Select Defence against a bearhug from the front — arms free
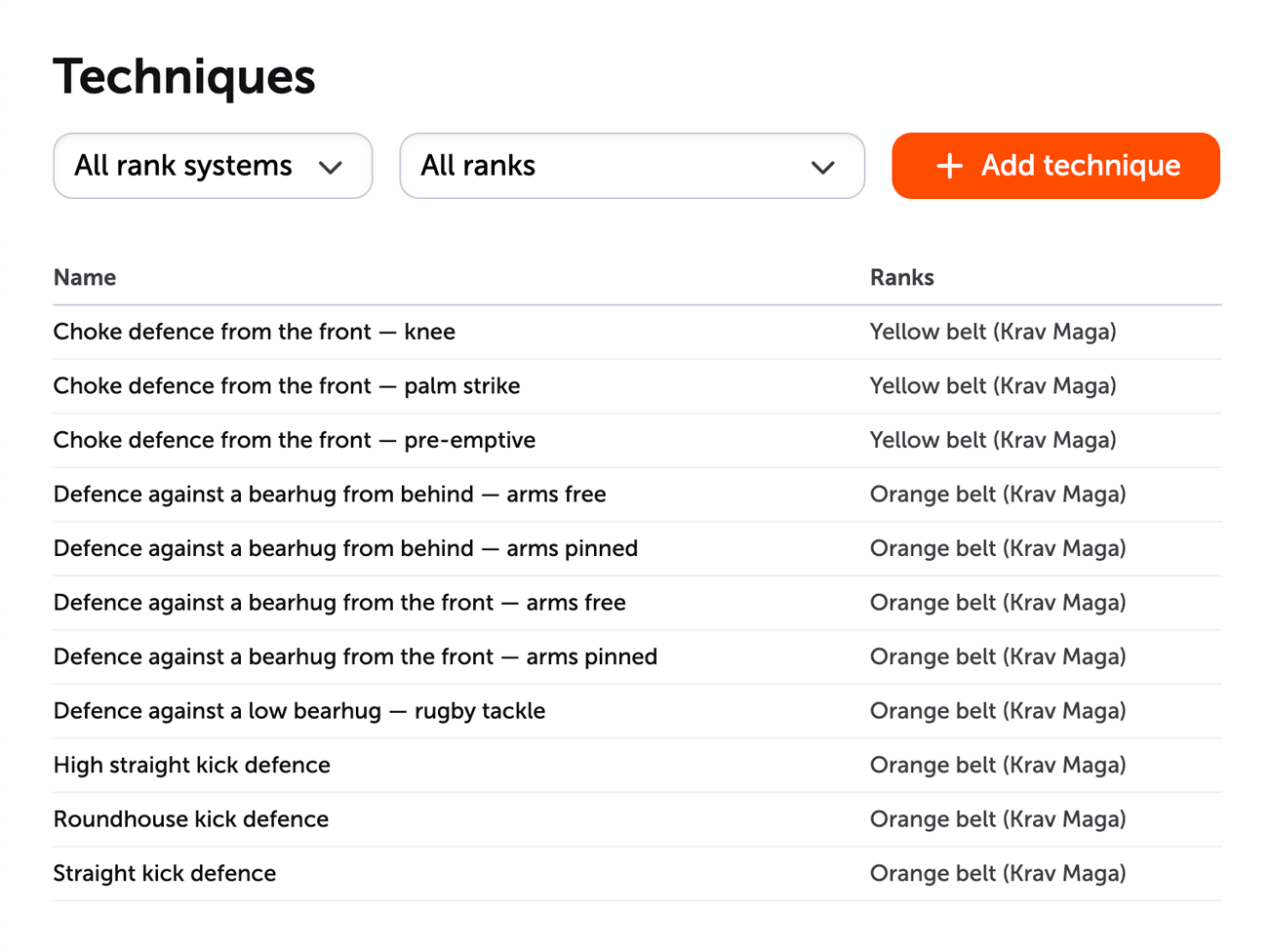 point(338,603)
